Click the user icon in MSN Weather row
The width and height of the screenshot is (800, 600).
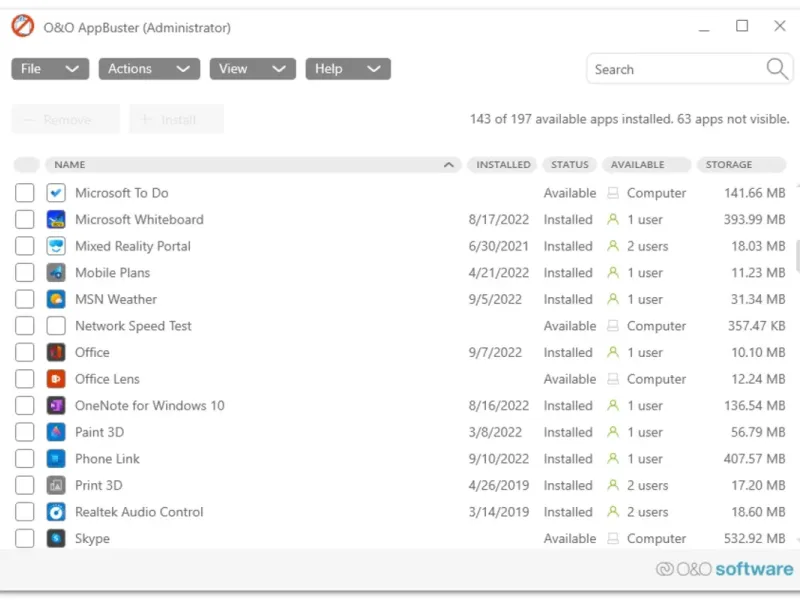[613, 299]
